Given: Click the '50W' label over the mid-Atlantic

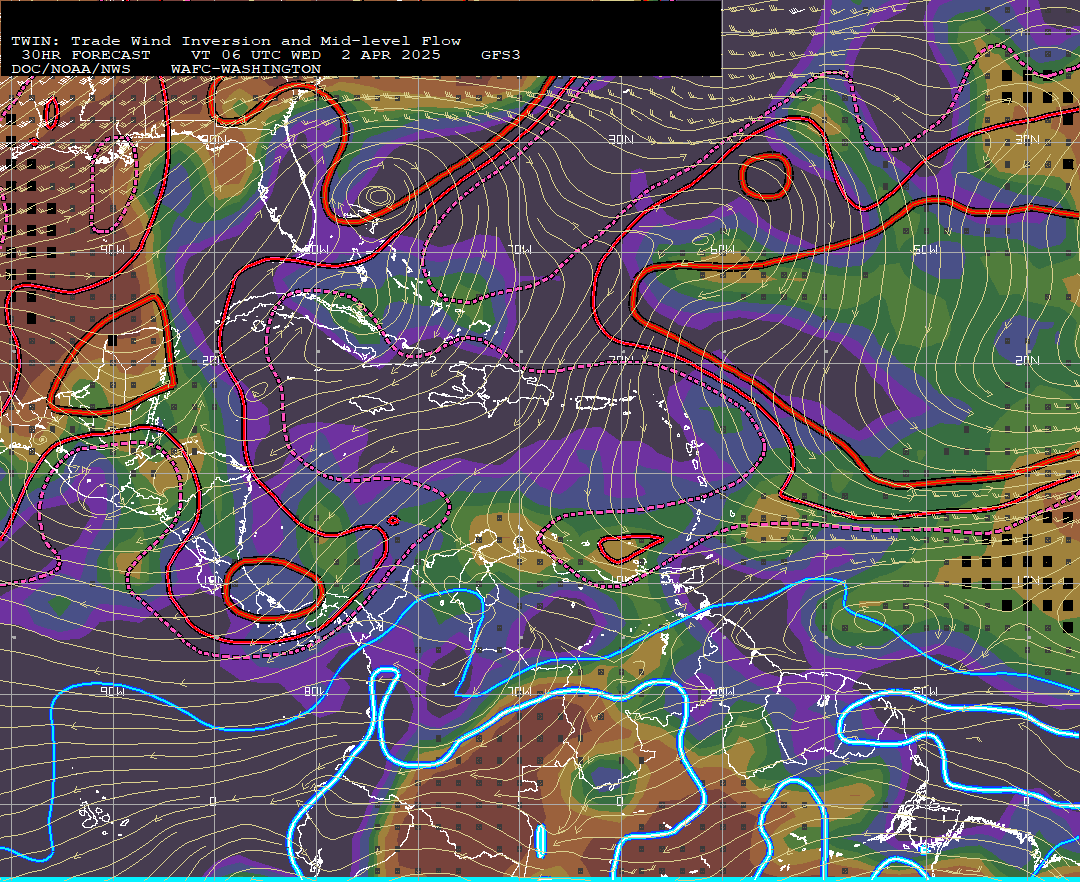Looking at the screenshot, I should point(925,249).
